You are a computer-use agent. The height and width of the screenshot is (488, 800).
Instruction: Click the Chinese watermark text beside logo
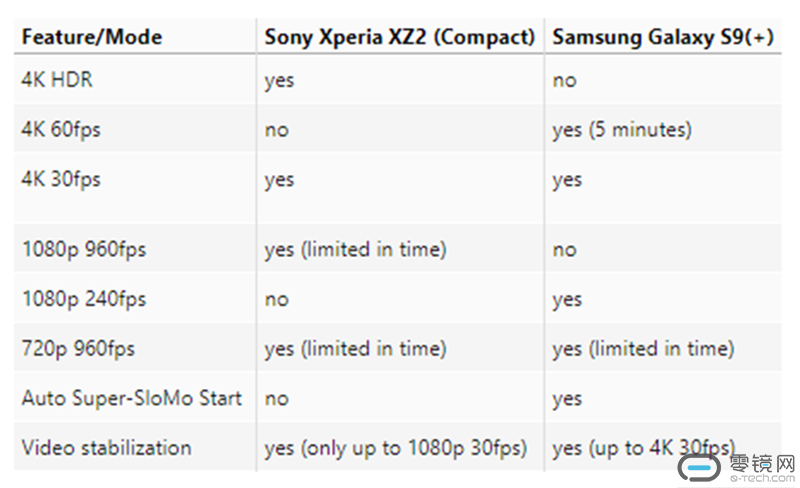pos(762,465)
